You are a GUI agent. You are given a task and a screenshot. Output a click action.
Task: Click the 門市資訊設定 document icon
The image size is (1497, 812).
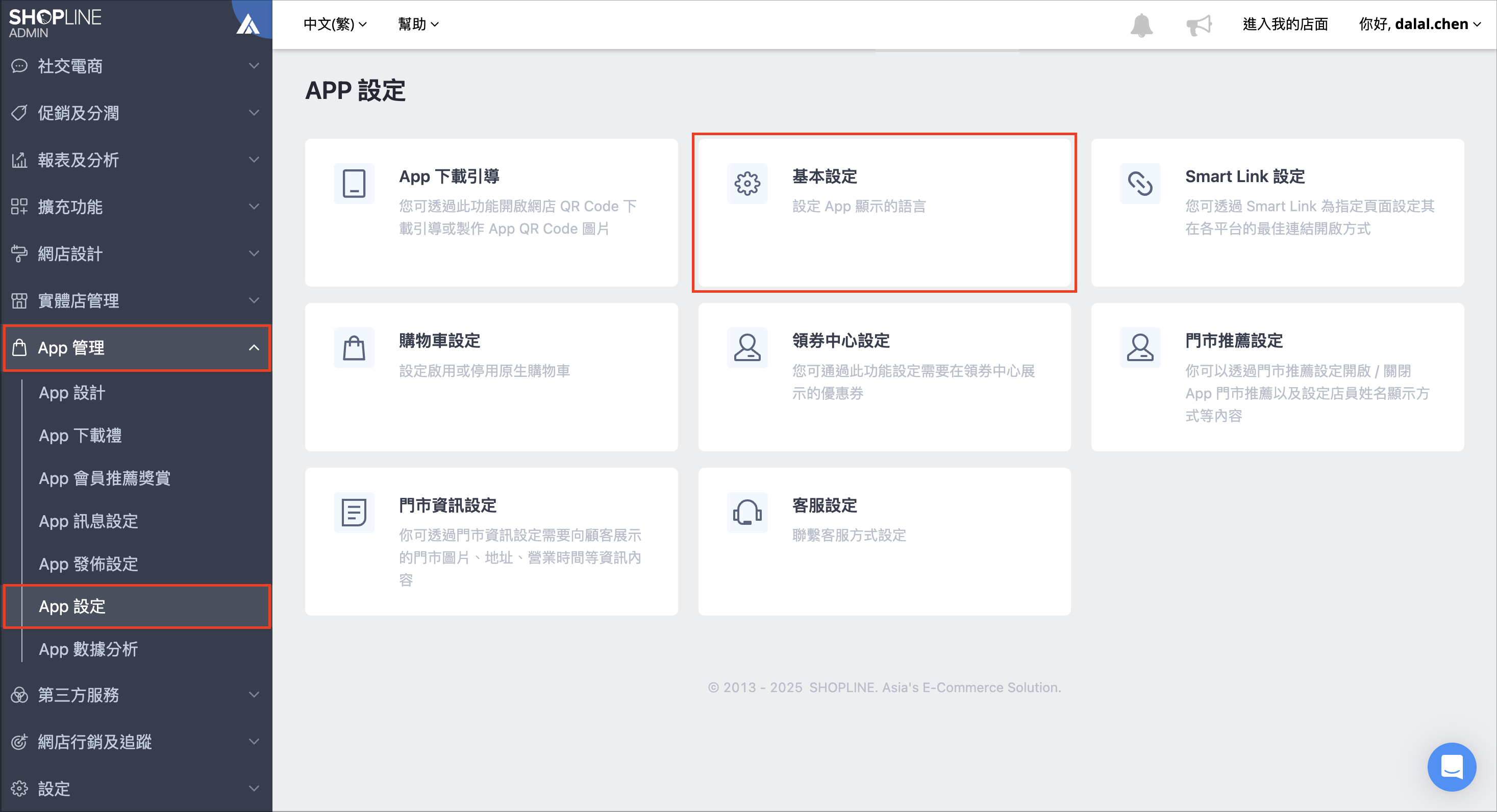coord(353,512)
